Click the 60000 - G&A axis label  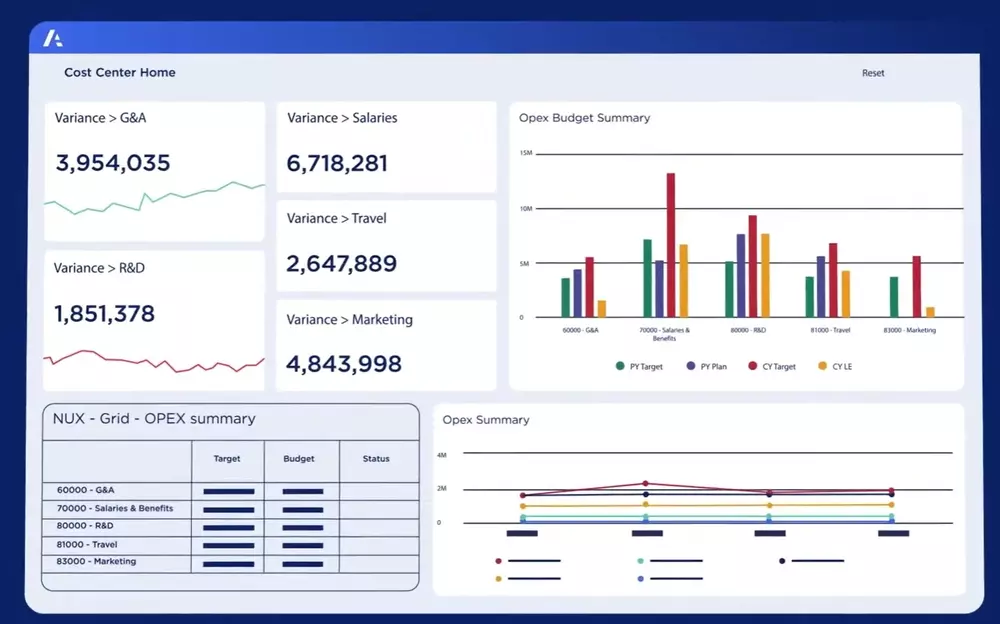coord(580,330)
